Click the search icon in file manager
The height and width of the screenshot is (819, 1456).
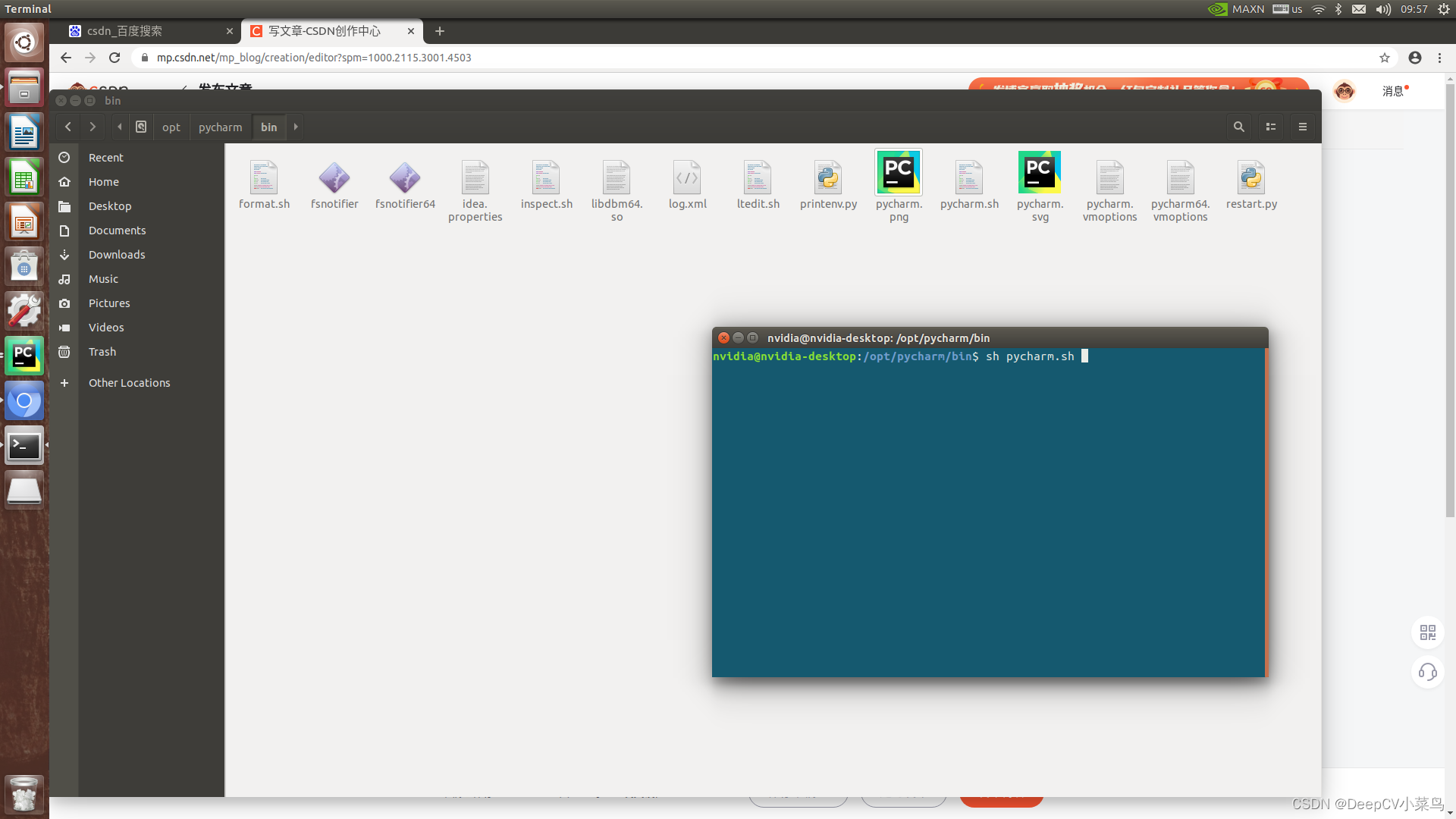1238,127
